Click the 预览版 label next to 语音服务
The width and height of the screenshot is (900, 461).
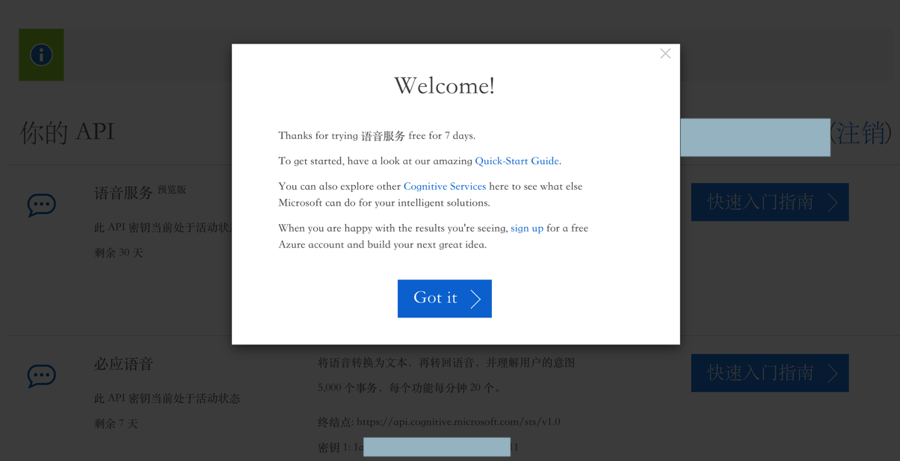tap(172, 190)
